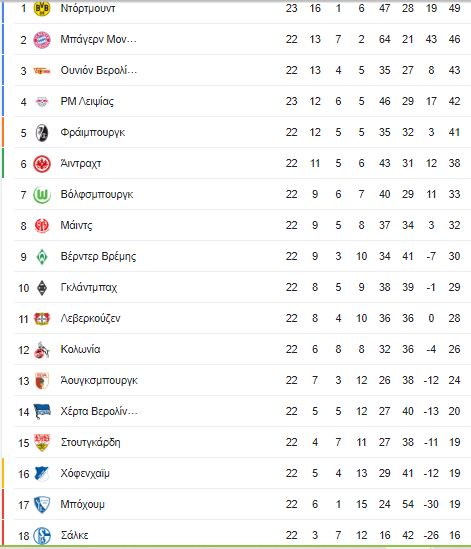Viewport: 471px width, 549px height.
Task: Select the Στουτγκάρδη team name
Action: [x=90, y=442]
